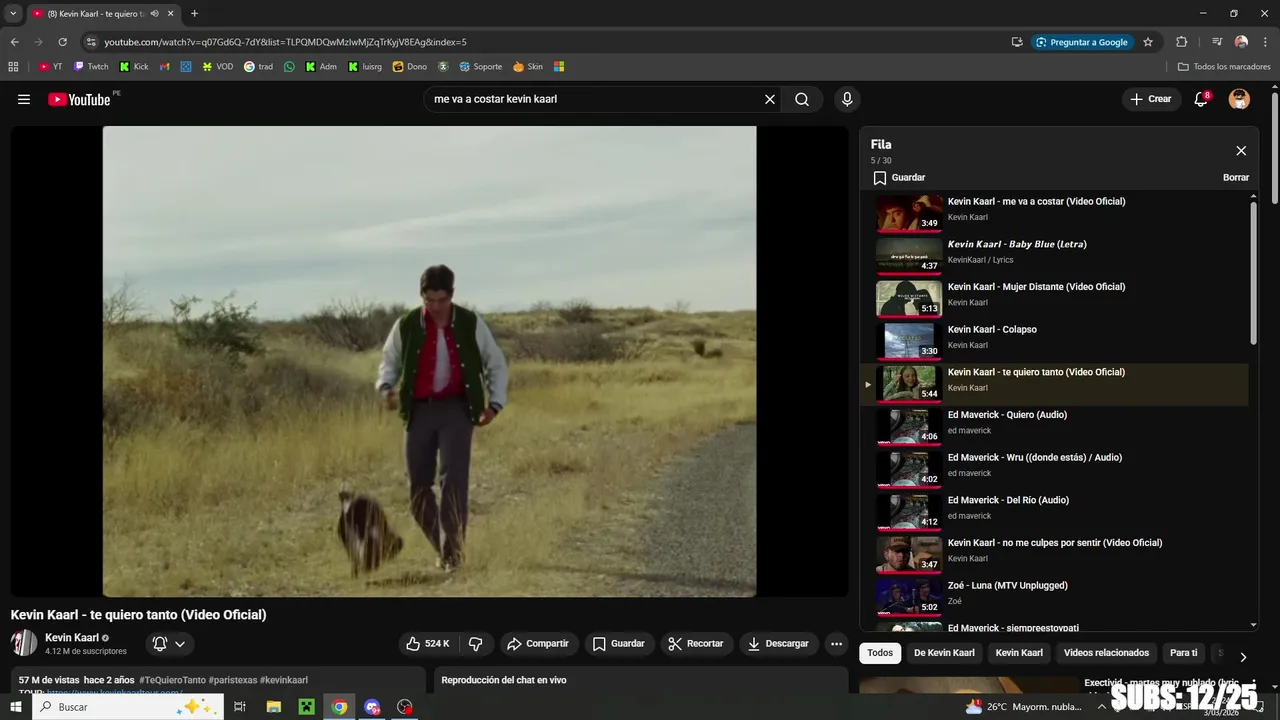
Task: Open 'Todos los marcadores' folder
Action: coord(1224,67)
